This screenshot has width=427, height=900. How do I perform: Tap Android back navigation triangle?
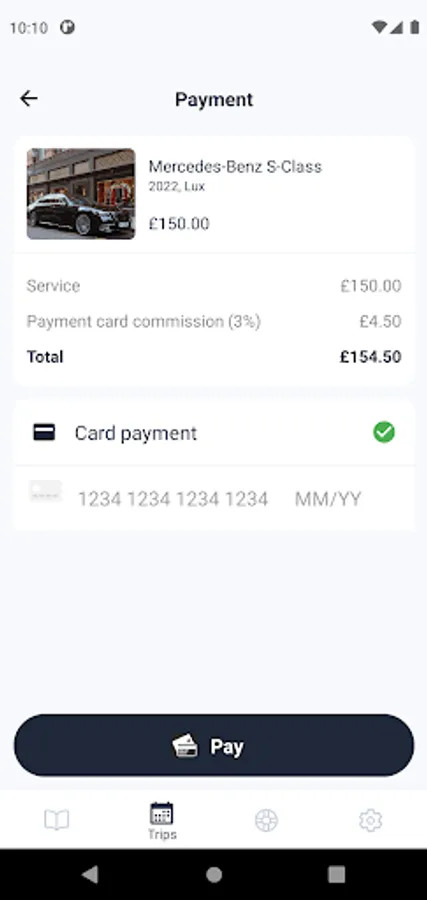(x=90, y=874)
